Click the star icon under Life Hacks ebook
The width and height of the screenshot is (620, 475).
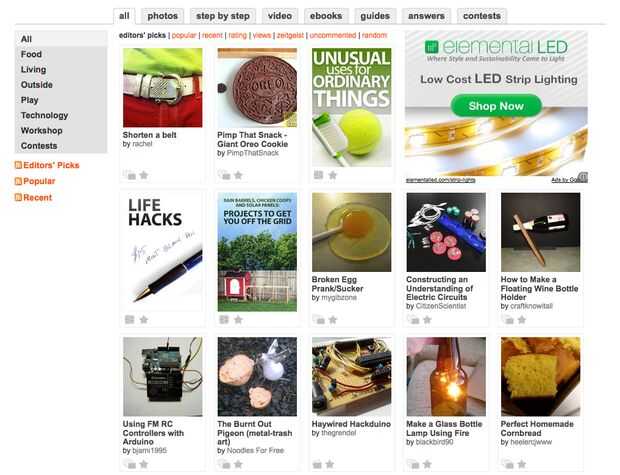pyautogui.click(x=144, y=320)
